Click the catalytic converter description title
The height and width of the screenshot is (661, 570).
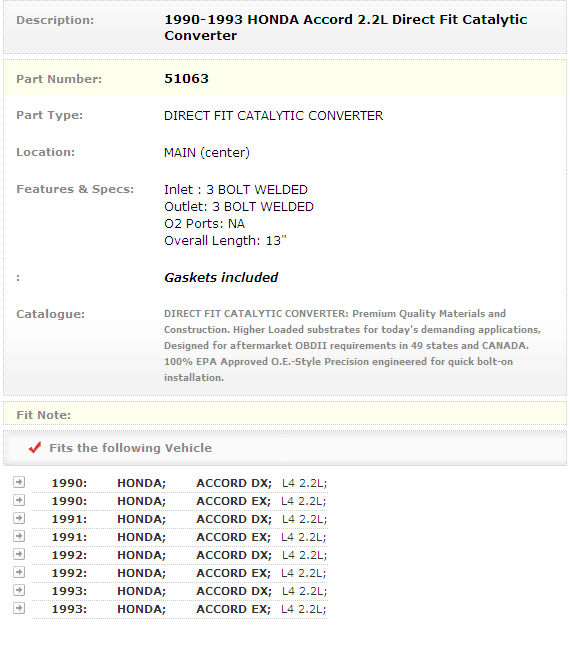[x=346, y=27]
